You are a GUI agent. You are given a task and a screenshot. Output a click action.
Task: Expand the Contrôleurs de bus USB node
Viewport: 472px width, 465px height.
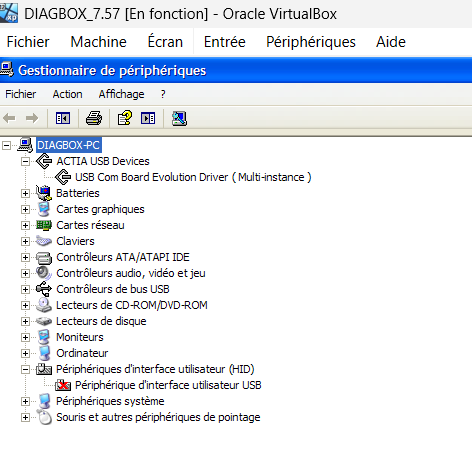pos(25,289)
